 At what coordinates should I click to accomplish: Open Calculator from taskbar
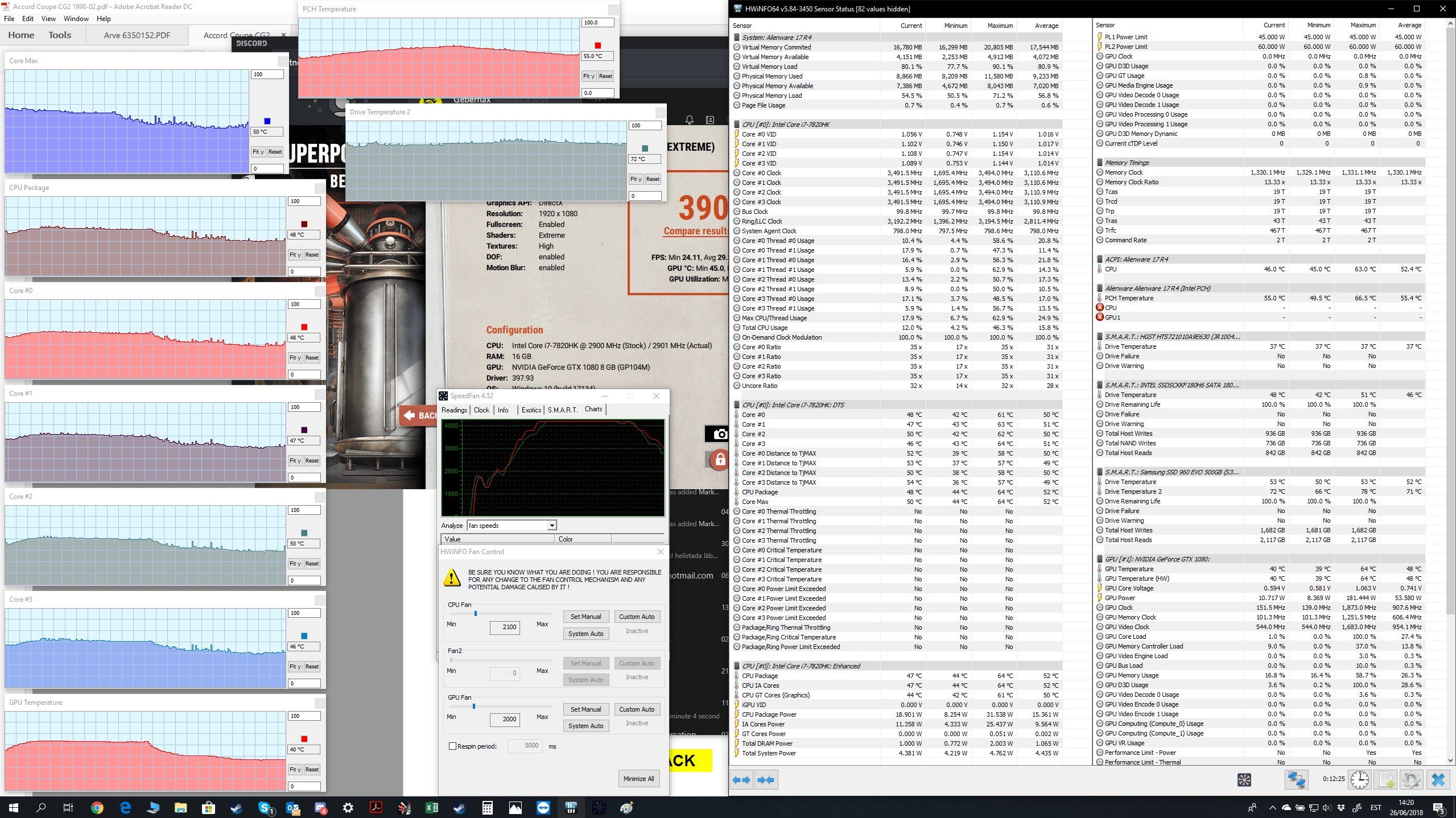point(487,808)
